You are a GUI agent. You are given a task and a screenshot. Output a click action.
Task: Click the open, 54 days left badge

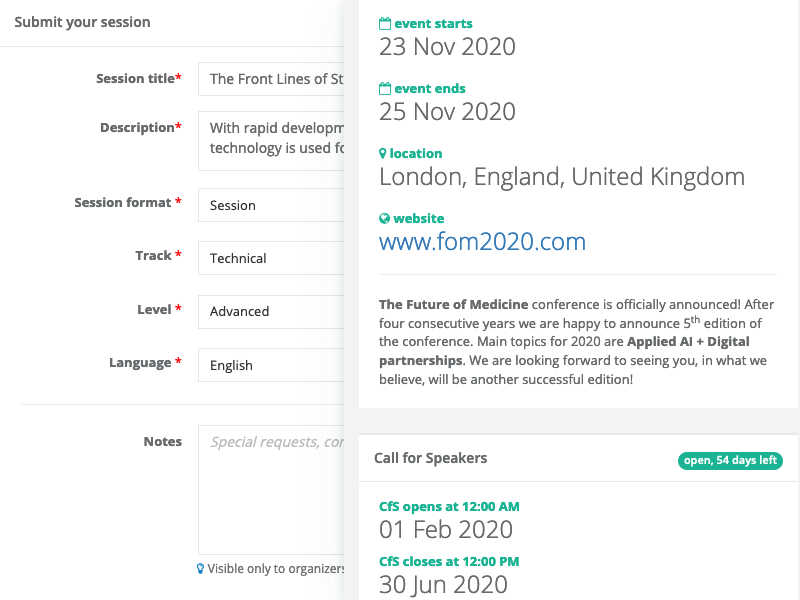pyautogui.click(x=730, y=461)
